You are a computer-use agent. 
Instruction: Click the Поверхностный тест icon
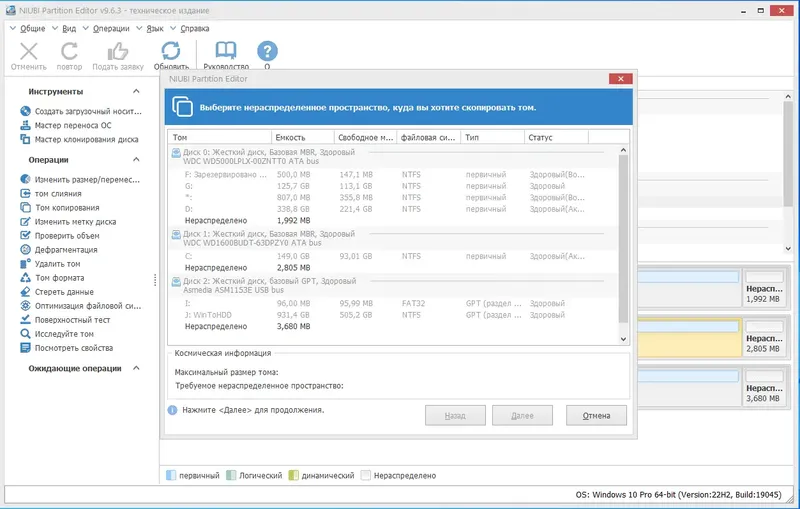click(x=26, y=319)
